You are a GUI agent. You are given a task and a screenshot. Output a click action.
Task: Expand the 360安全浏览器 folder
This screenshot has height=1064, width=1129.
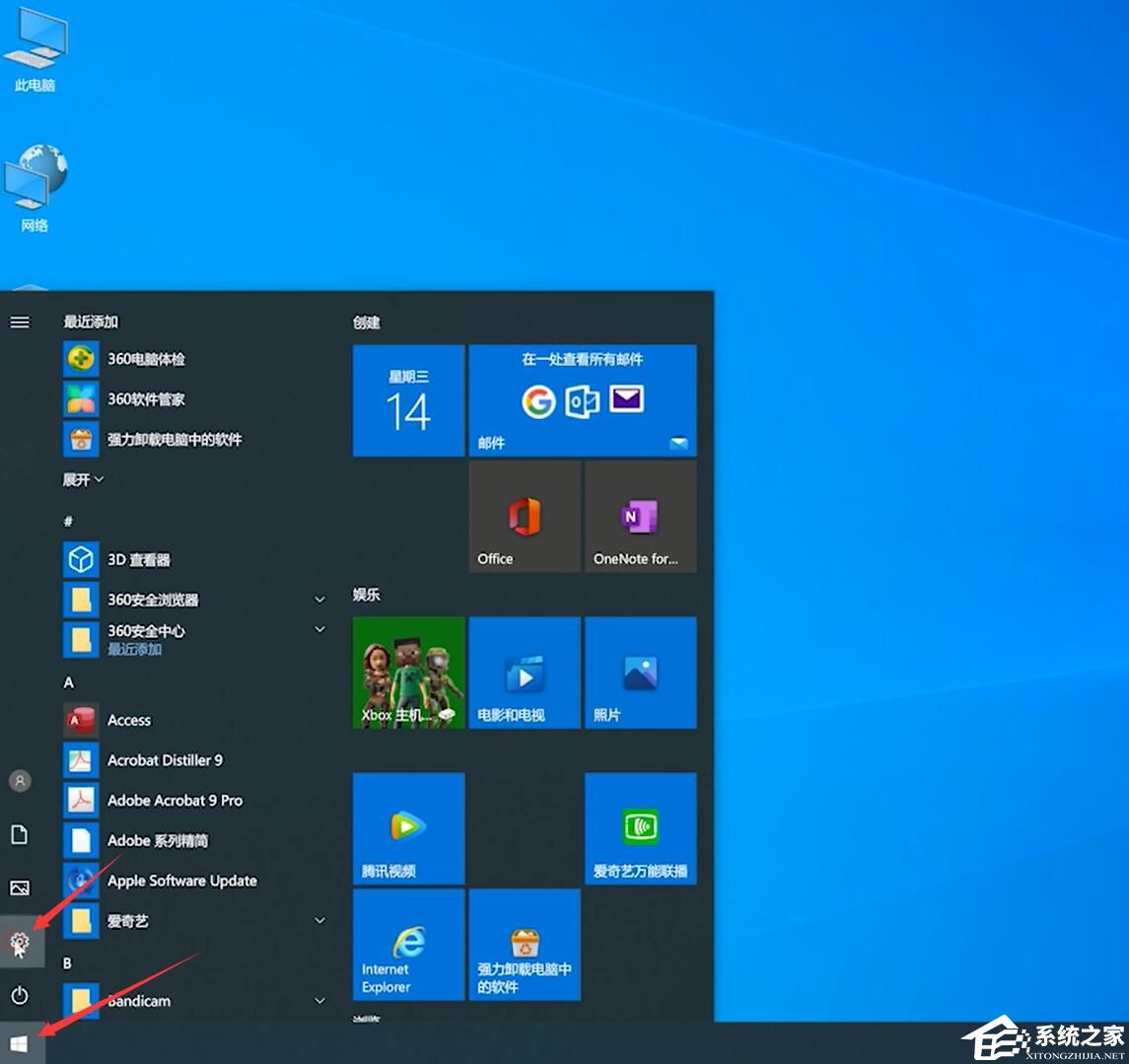coord(318,600)
